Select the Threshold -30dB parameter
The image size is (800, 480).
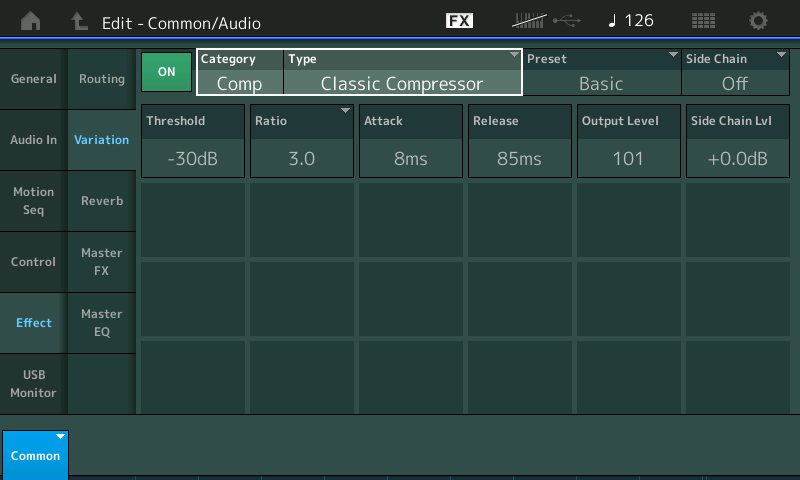(193, 141)
